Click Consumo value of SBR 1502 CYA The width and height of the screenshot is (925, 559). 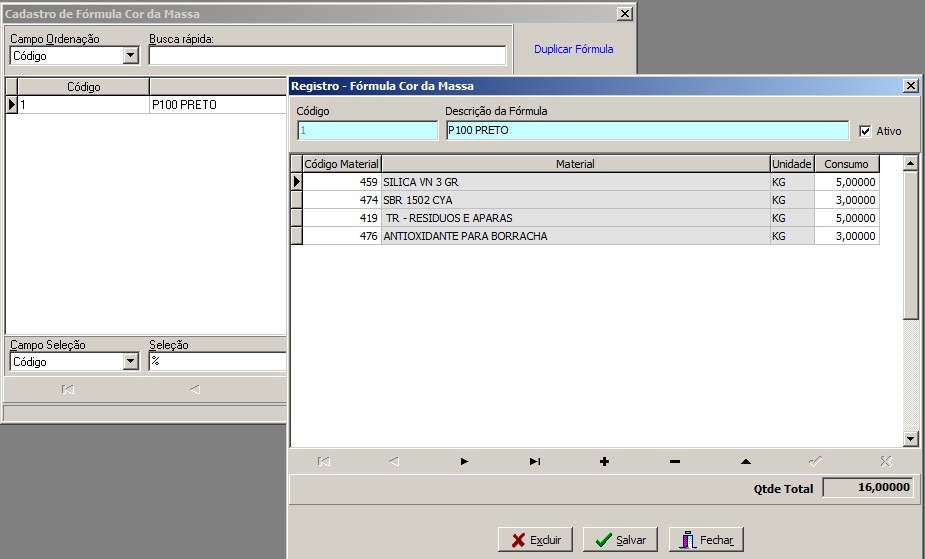847,200
